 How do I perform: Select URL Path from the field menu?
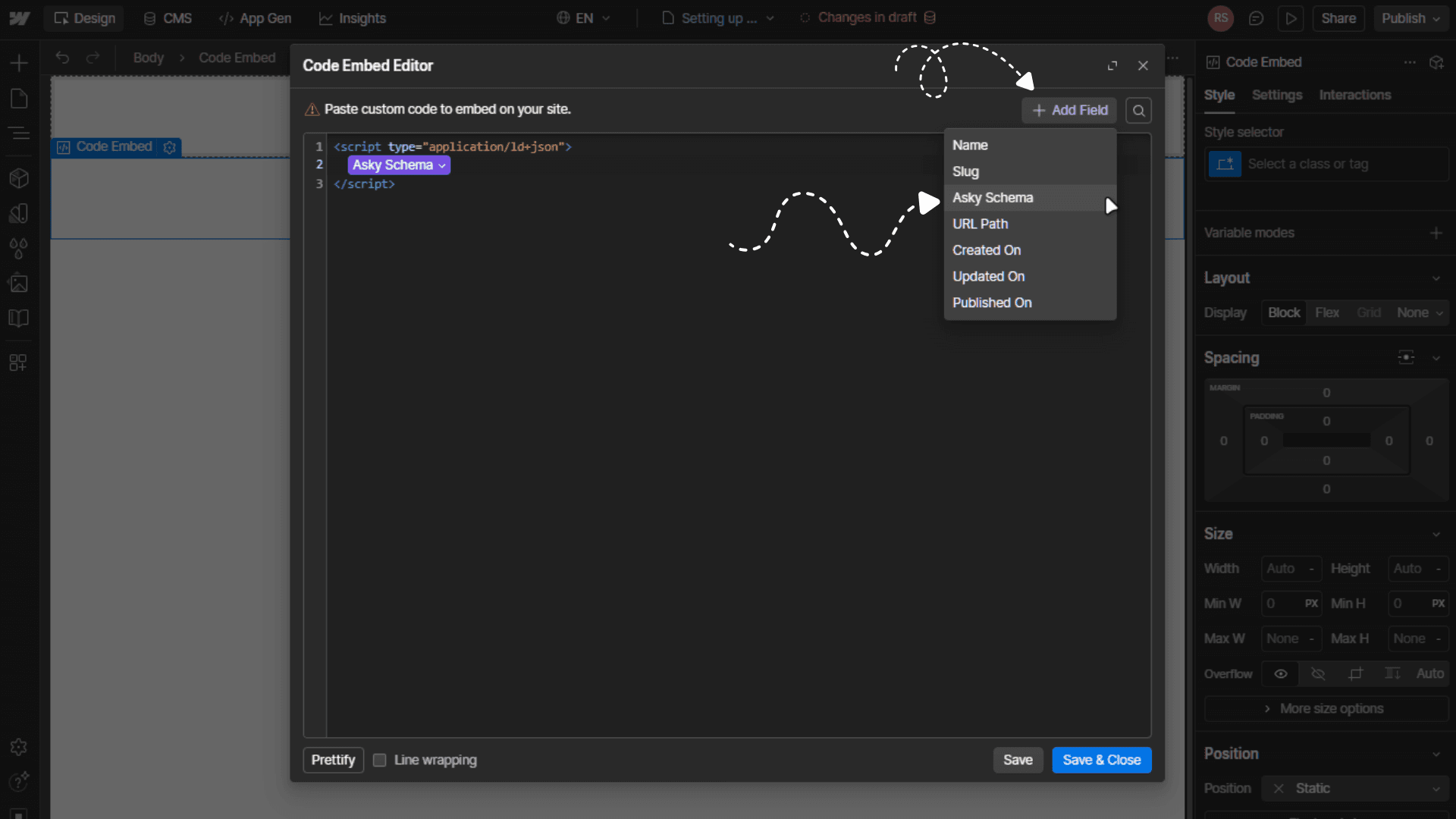pos(980,224)
